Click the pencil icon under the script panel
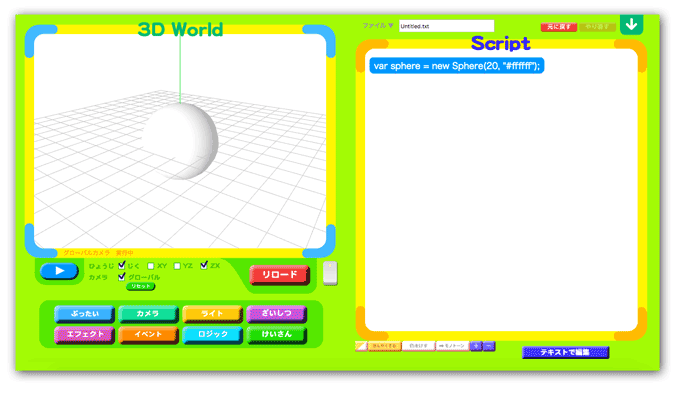The height and width of the screenshot is (393, 680). [x=361, y=346]
